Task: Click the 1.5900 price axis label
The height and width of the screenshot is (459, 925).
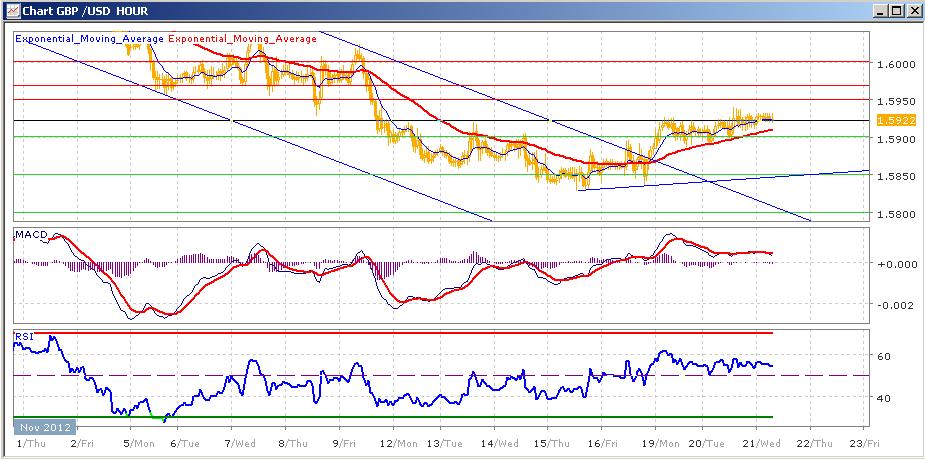Action: point(896,139)
